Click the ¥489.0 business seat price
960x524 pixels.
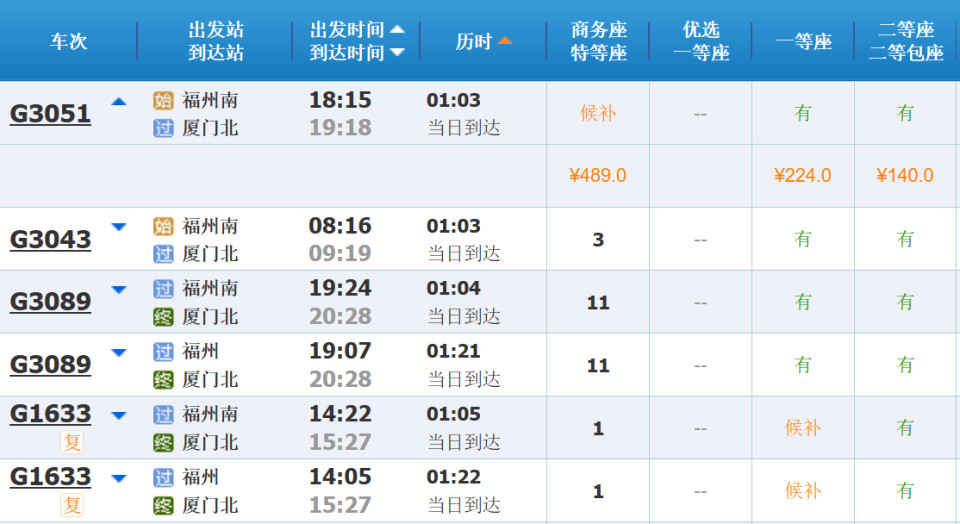point(598,176)
